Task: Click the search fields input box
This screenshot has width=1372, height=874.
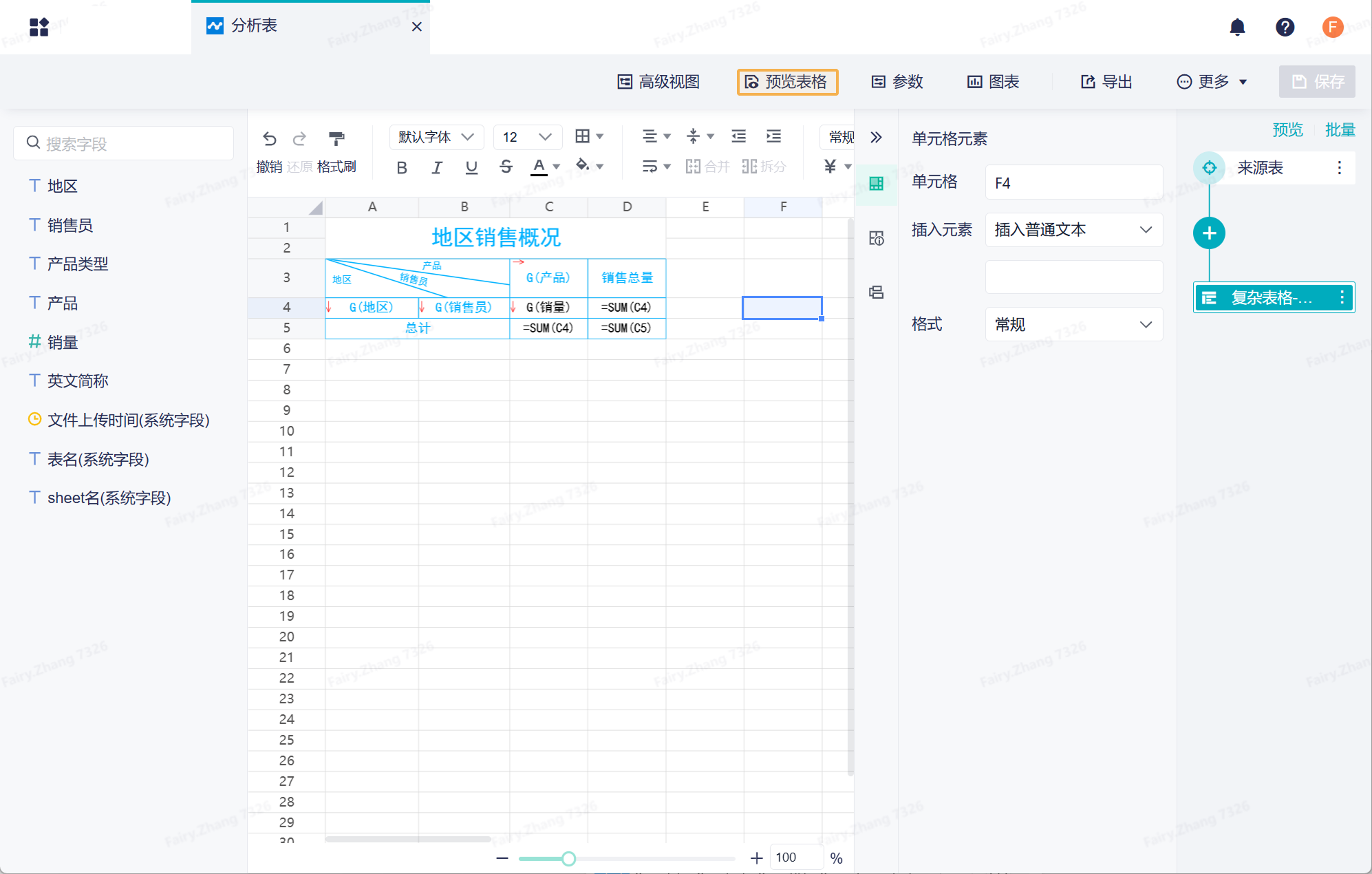Action: click(124, 143)
